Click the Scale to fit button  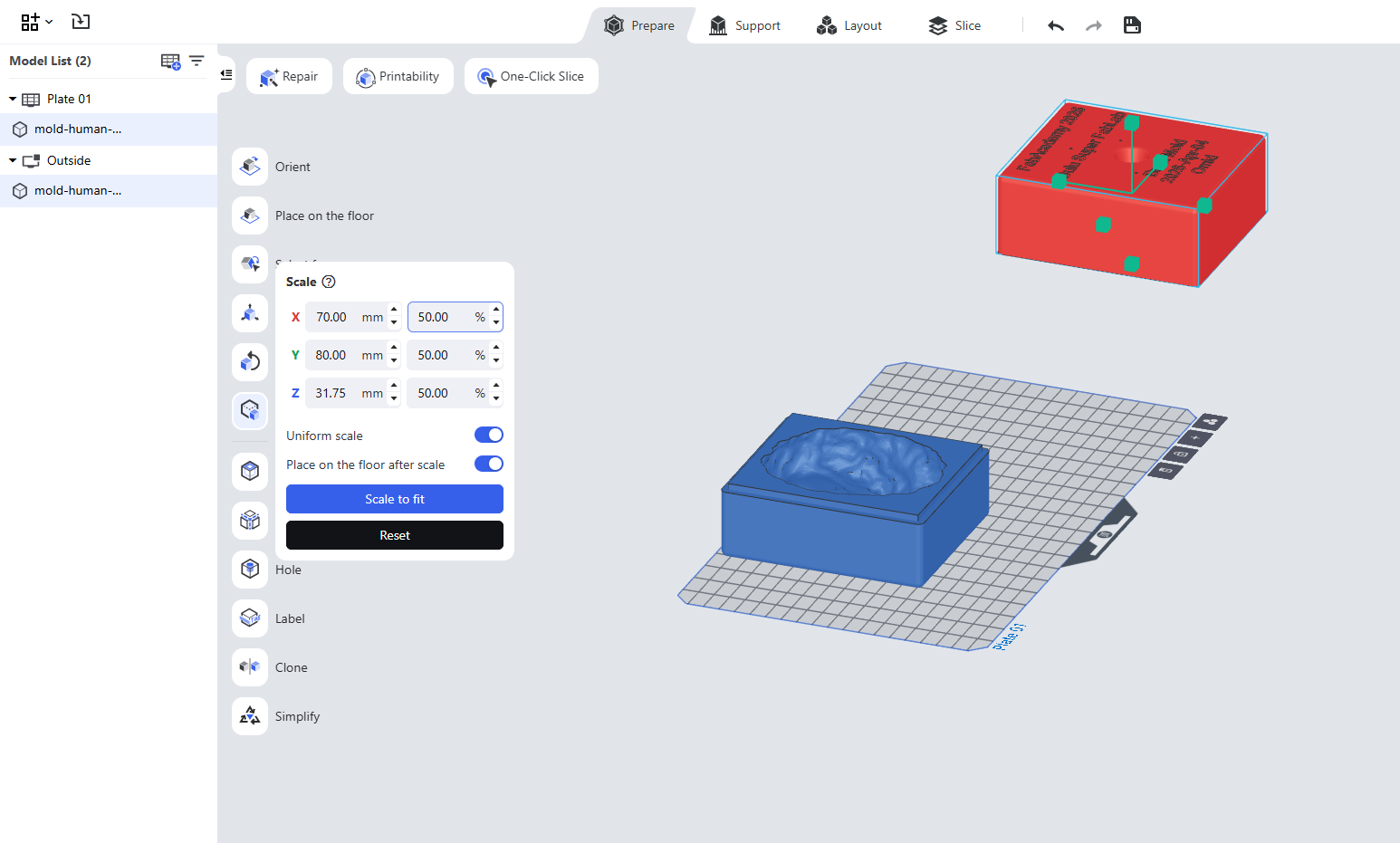click(x=395, y=499)
